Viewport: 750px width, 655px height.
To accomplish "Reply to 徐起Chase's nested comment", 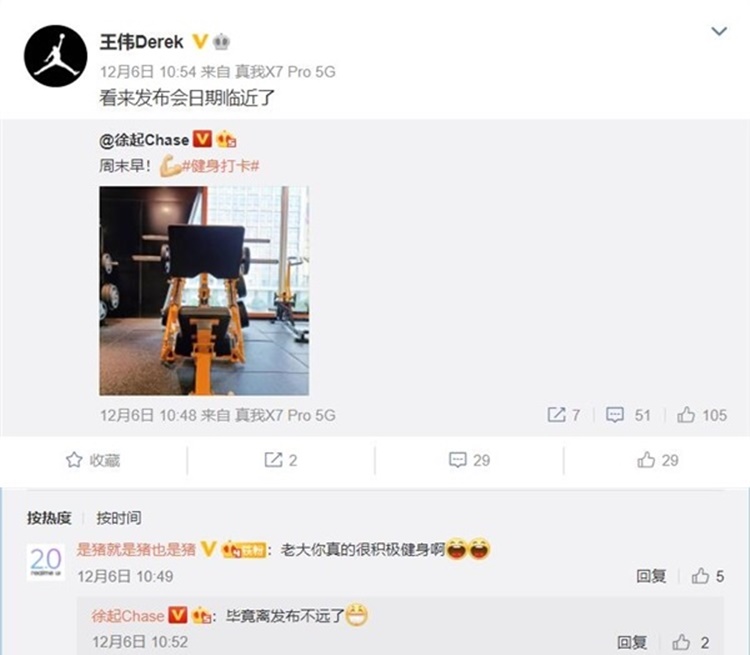I will [632, 642].
